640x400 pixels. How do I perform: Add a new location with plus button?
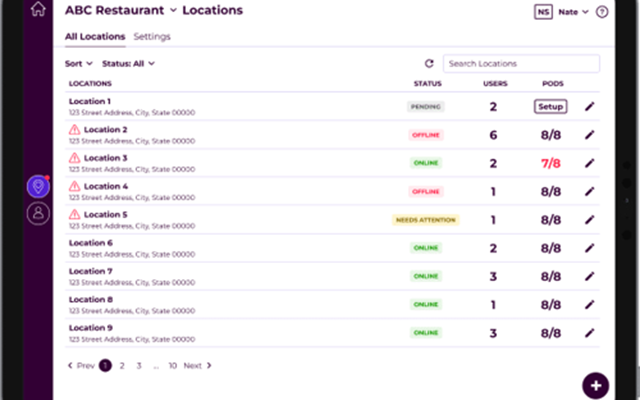click(596, 385)
